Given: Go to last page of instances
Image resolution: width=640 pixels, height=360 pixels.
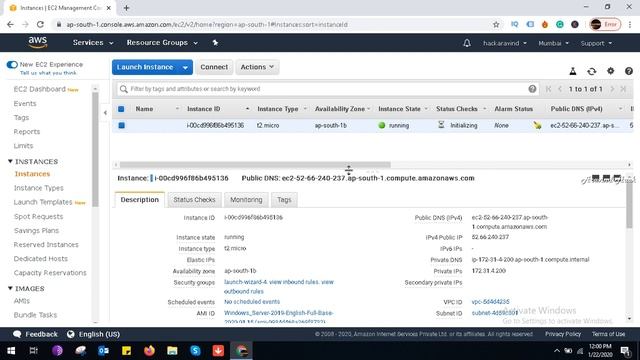Looking at the screenshot, I should (623, 89).
